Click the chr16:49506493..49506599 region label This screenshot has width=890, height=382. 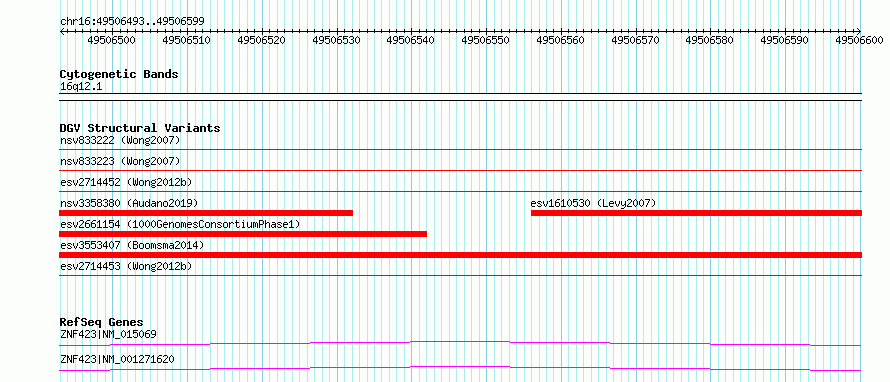132,21
